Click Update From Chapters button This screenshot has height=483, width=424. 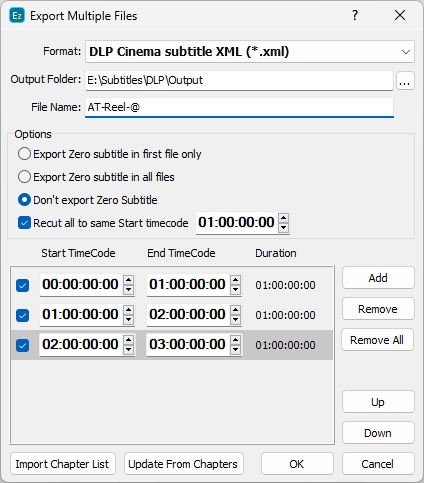coord(184,464)
